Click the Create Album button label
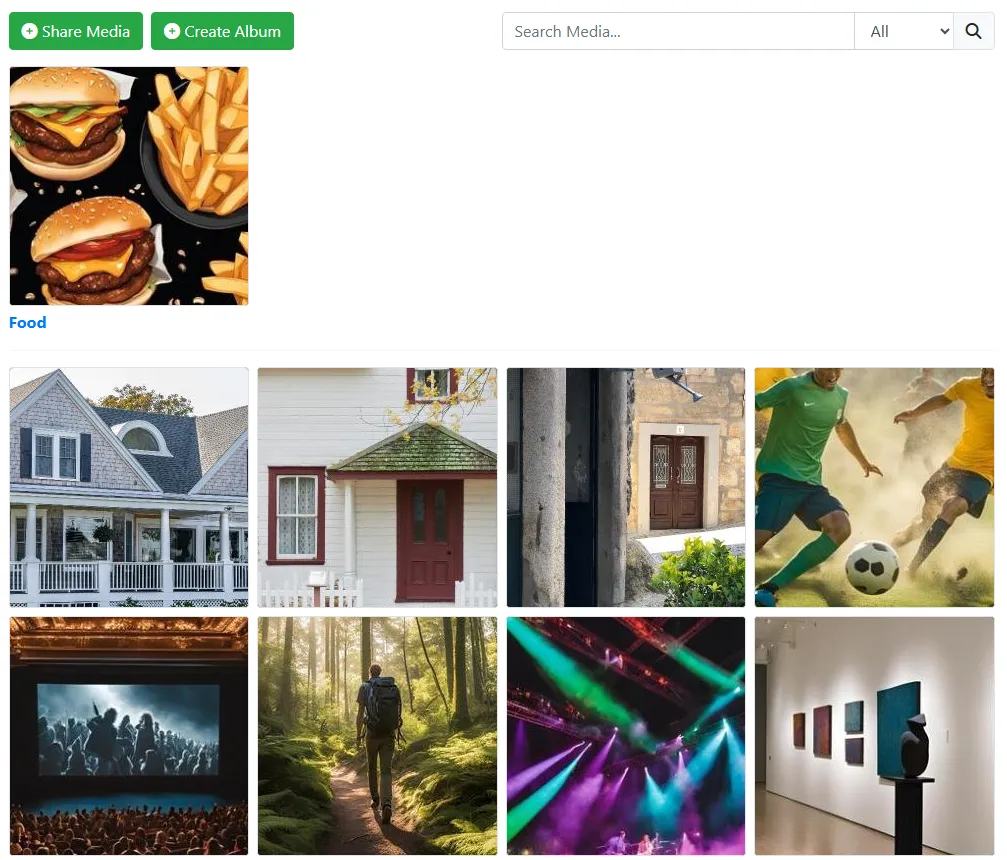Image resolution: width=1007 pixels, height=860 pixels. point(232,31)
